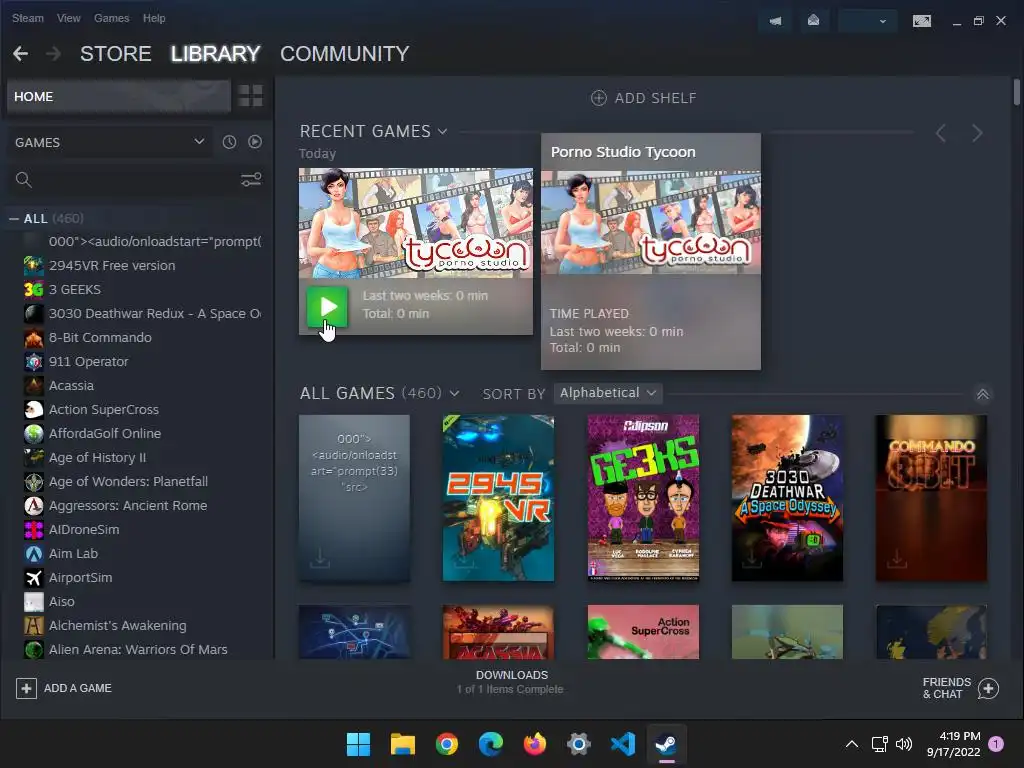This screenshot has height=768, width=1024.
Task: Select 2945VR Free version in list
Action: pos(112,265)
